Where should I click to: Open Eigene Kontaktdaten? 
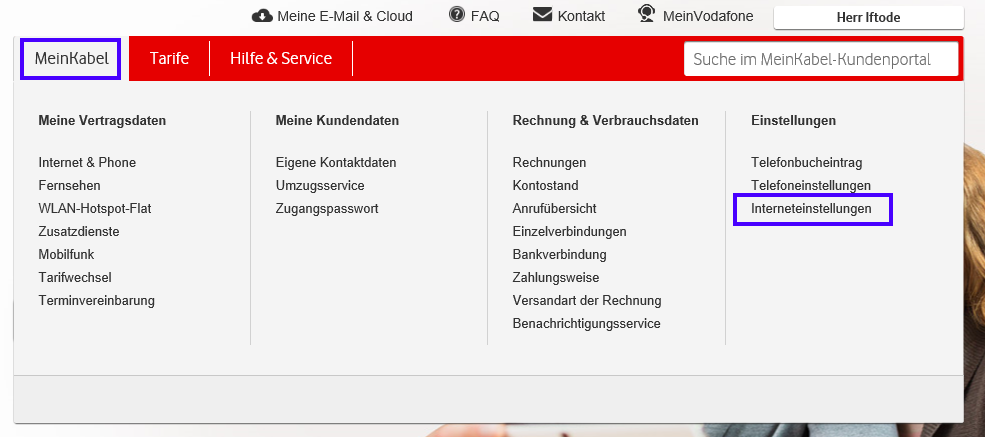click(x=336, y=163)
